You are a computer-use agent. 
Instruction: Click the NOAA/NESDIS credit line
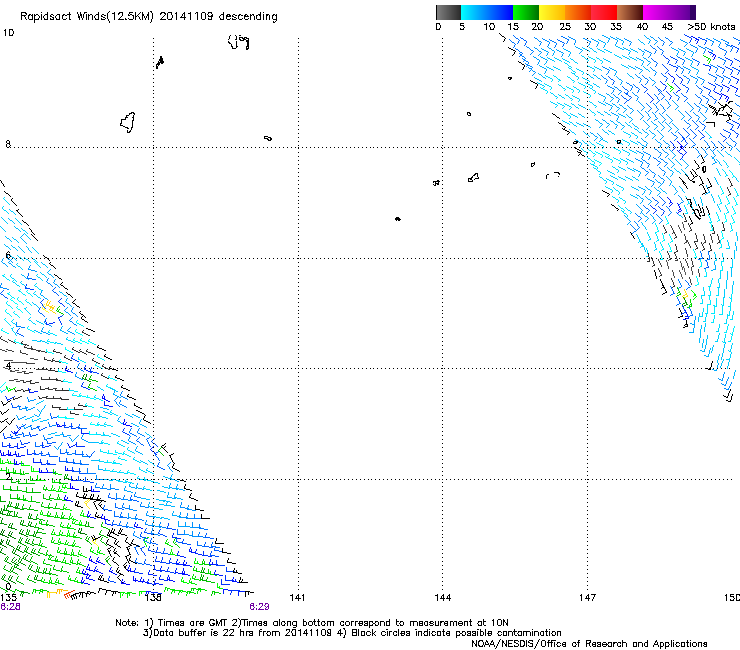pyautogui.click(x=589, y=643)
